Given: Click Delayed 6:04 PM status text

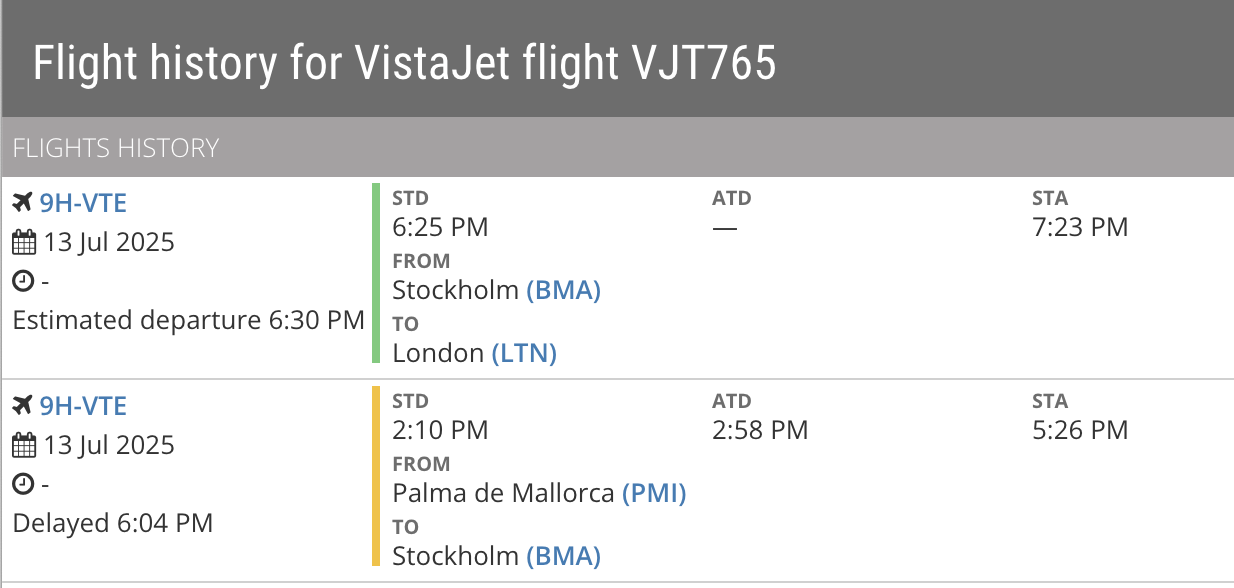Looking at the screenshot, I should 112,523.
